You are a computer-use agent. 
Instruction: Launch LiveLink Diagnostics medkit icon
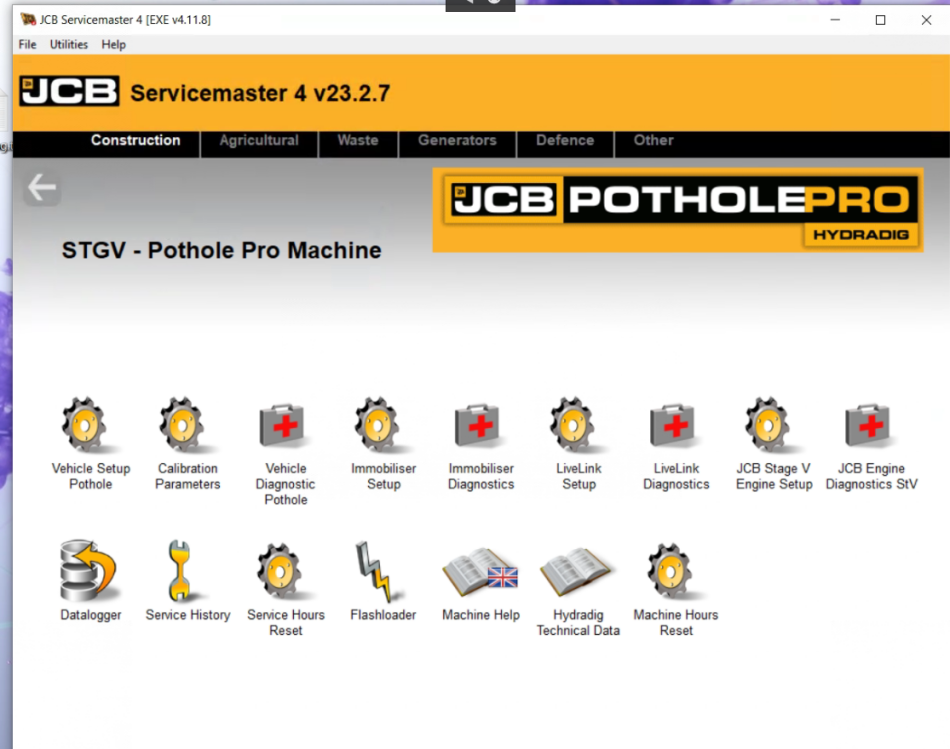[674, 425]
